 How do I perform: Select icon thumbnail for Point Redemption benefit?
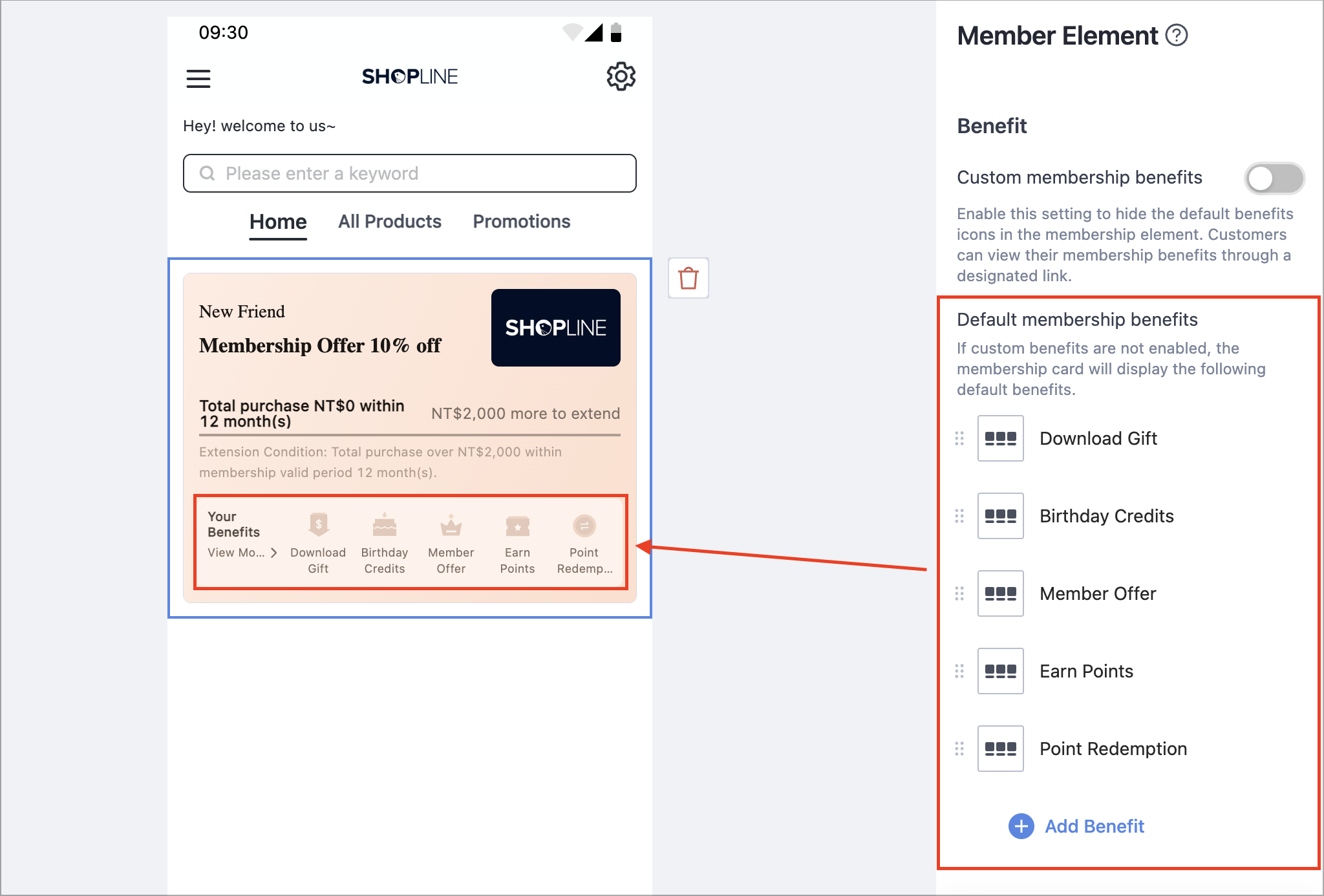[1001, 749]
